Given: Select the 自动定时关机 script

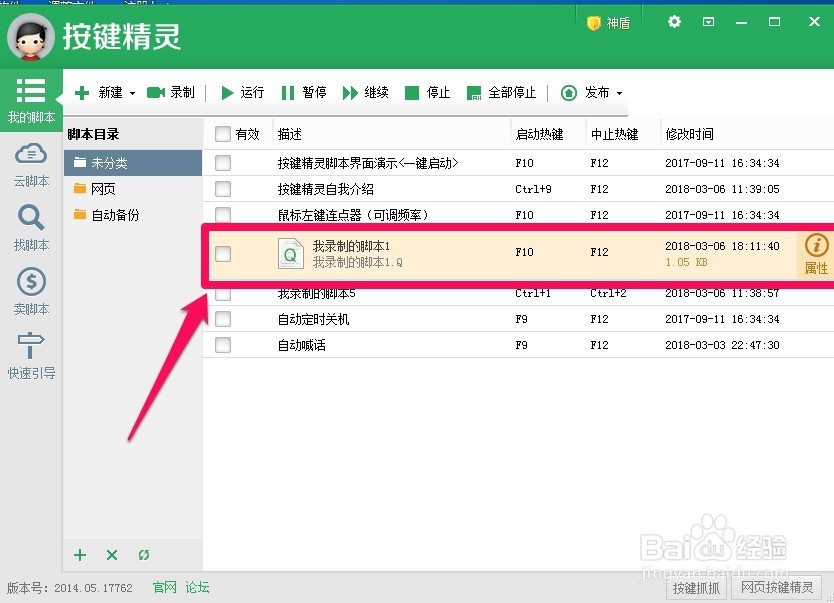Looking at the screenshot, I should click(313, 319).
